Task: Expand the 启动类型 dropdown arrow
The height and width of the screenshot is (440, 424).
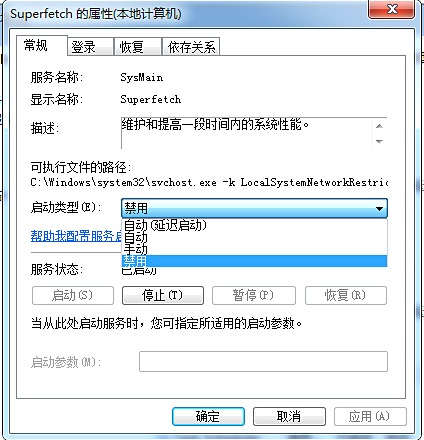Action: (379, 209)
